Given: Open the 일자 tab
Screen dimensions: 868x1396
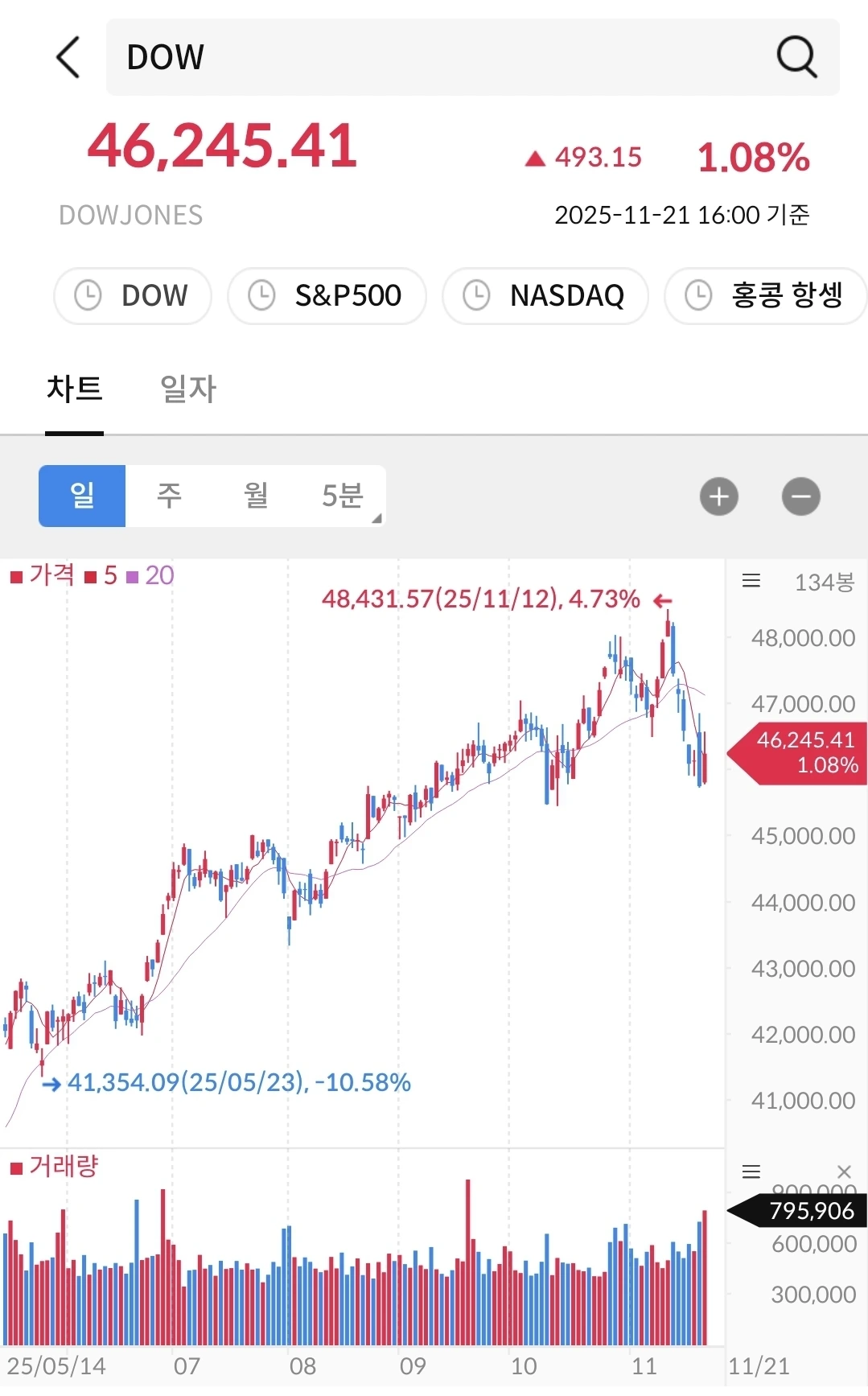Looking at the screenshot, I should coord(188,389).
